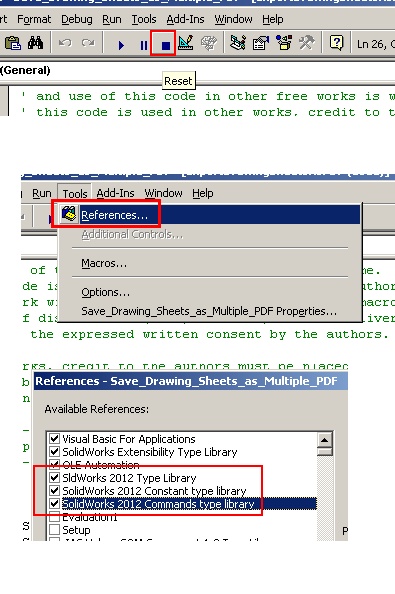Viewport: 395px width, 594px height.
Task: Toggle SolidWorks 2012 Commands type library checkbox
Action: [x=55, y=503]
